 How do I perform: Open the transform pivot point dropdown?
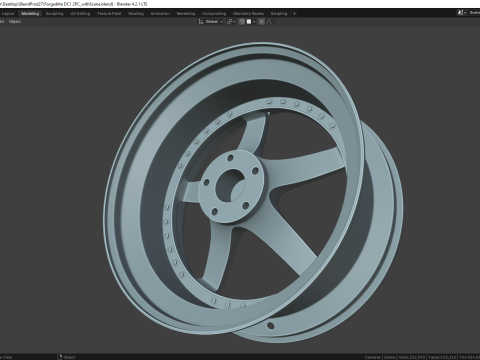click(x=231, y=22)
